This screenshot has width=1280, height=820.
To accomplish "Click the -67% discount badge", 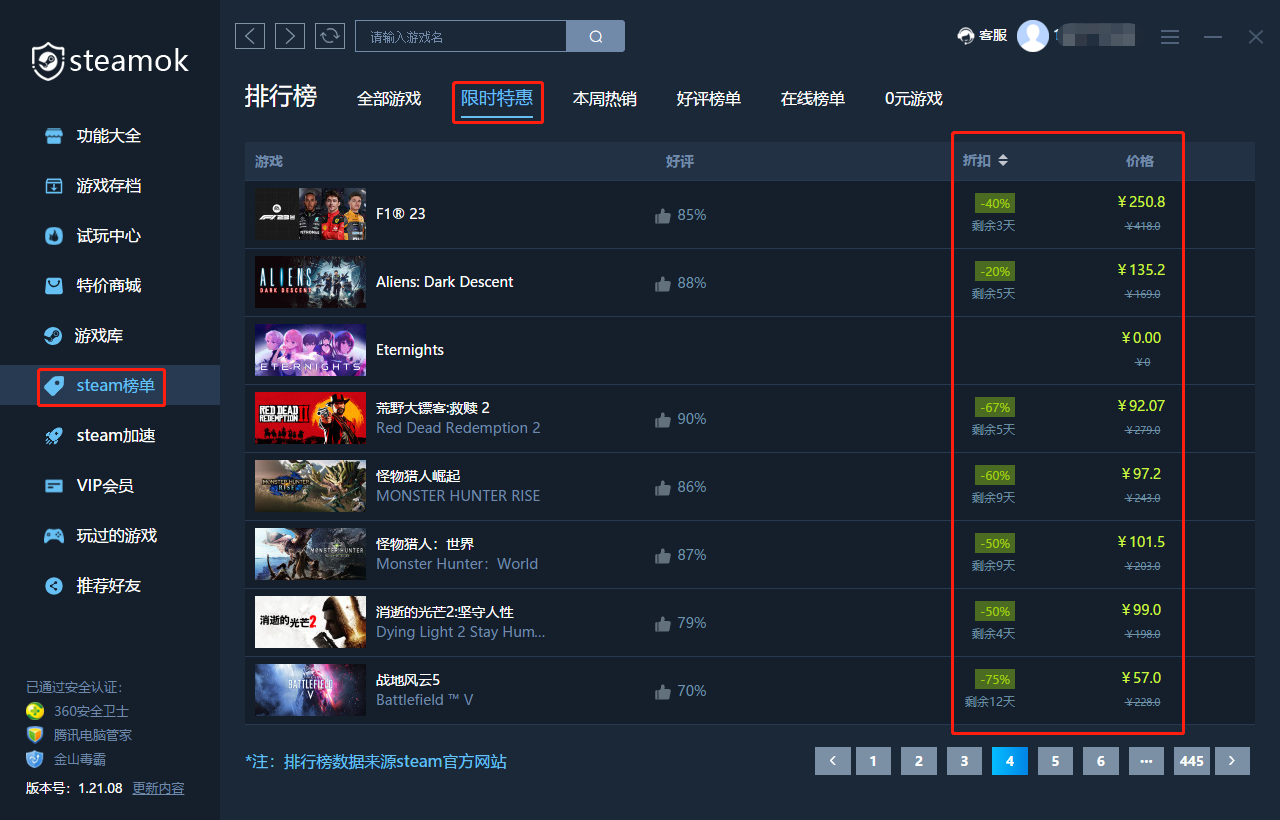I will coord(995,407).
